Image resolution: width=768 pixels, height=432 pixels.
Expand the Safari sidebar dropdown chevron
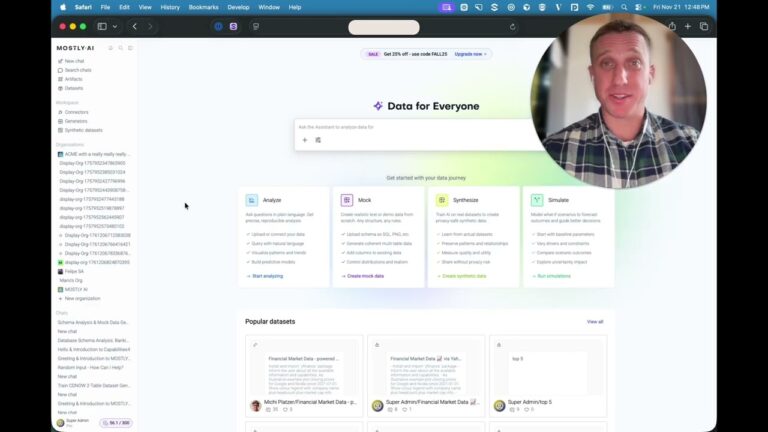click(x=115, y=27)
